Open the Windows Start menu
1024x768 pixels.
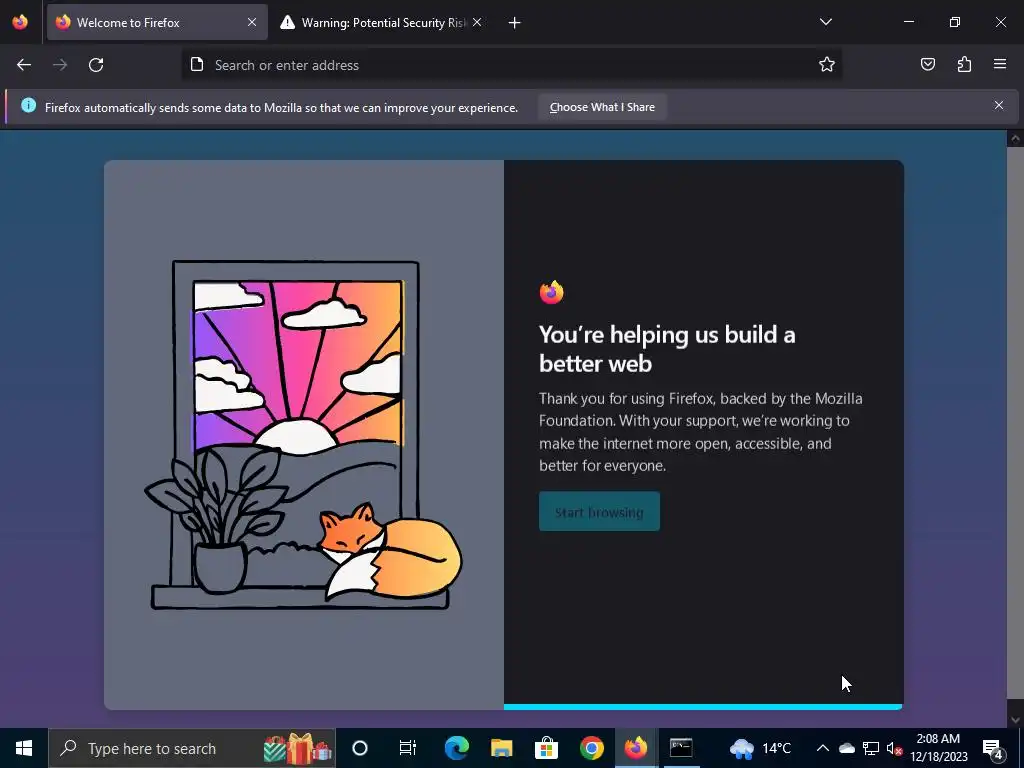click(x=24, y=748)
